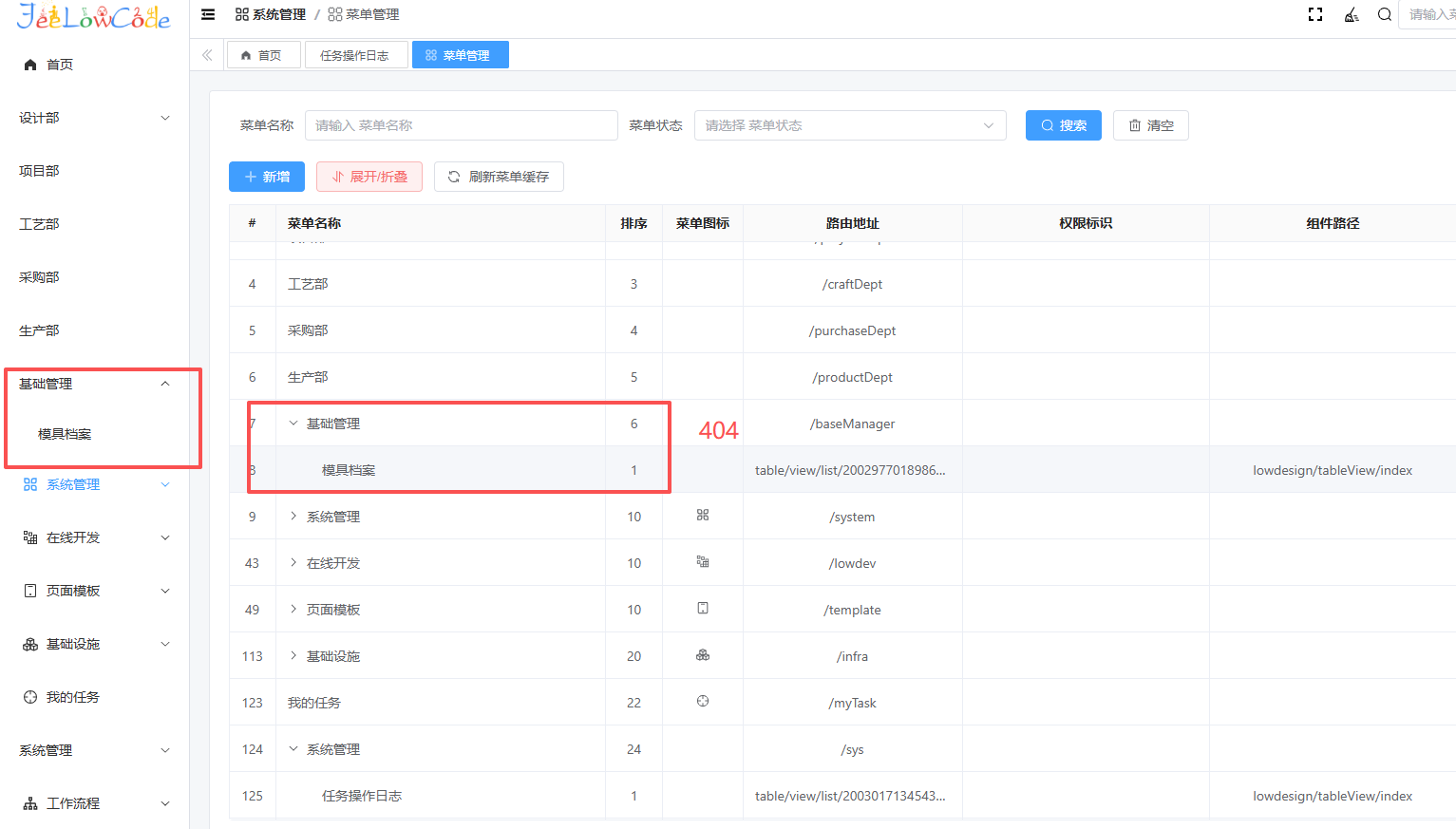Image resolution: width=1456 pixels, height=829 pixels.
Task: Expand the 页面模板 tree row
Action: pyautogui.click(x=293, y=609)
